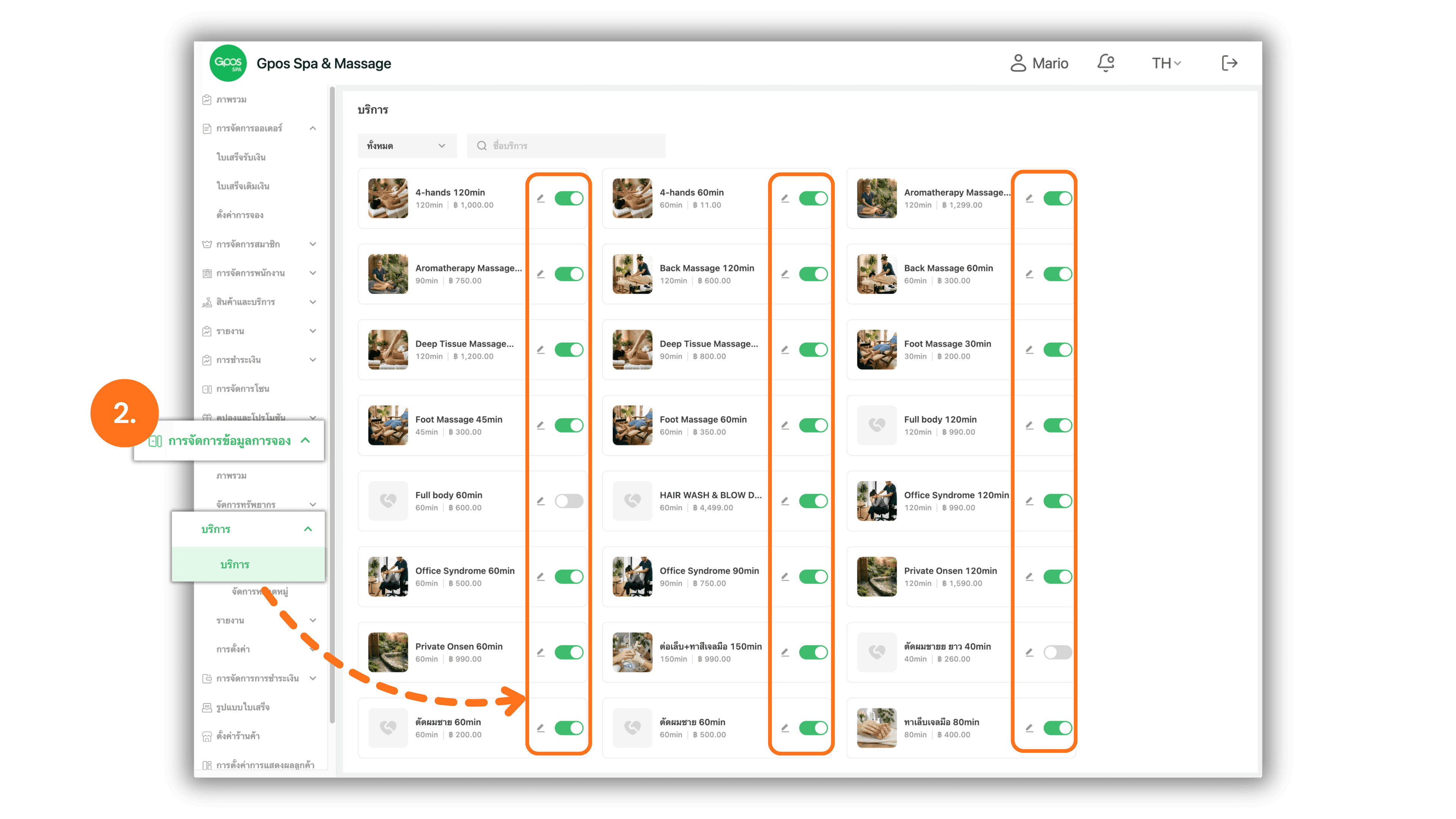Image resolution: width=1456 pixels, height=819 pixels.
Task: Edit the Private Onsen 120min service
Action: click(1029, 577)
